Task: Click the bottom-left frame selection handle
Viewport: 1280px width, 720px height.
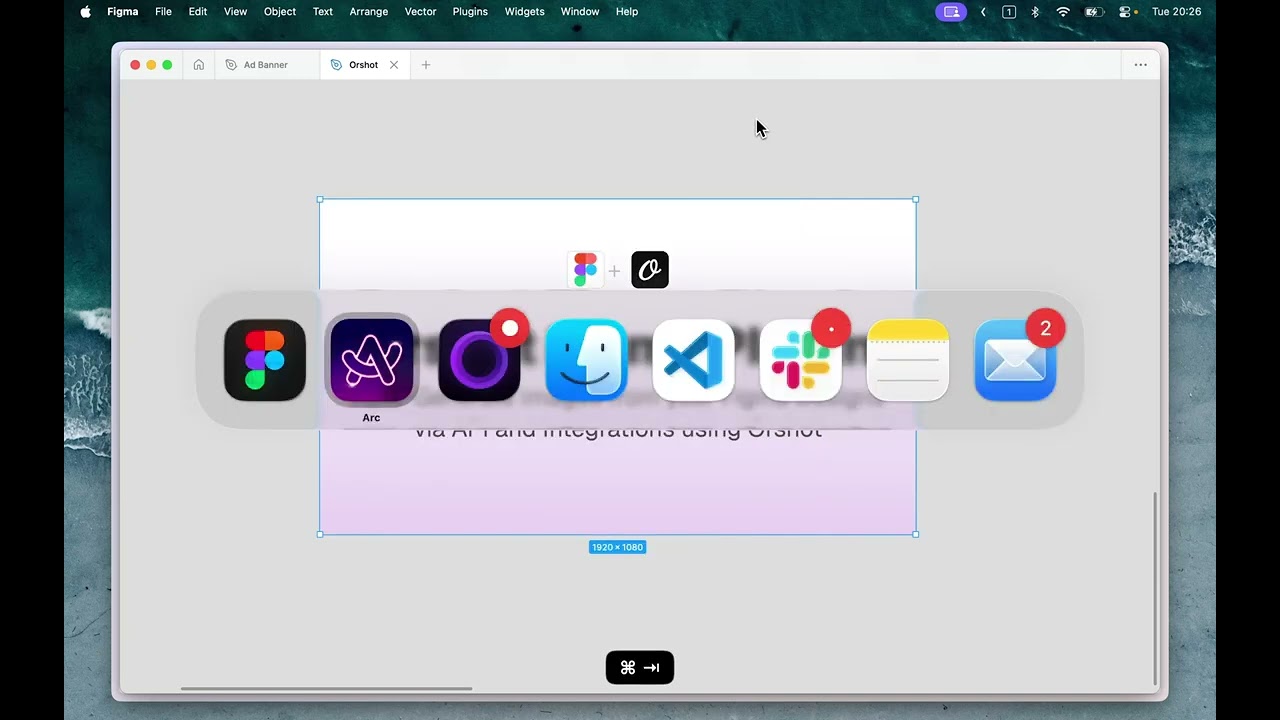Action: tap(320, 534)
